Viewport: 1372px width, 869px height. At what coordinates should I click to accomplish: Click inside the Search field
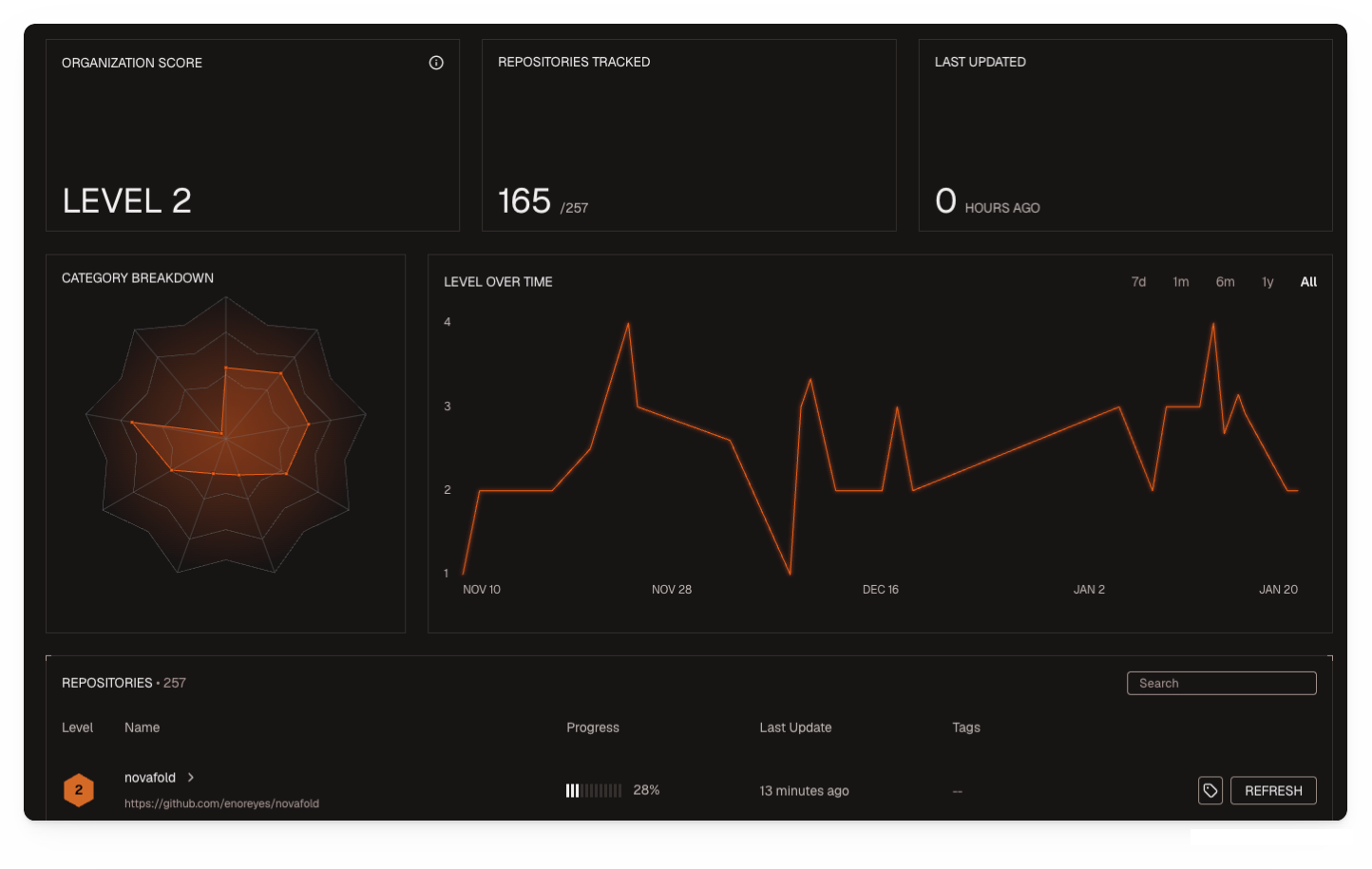(x=1221, y=683)
